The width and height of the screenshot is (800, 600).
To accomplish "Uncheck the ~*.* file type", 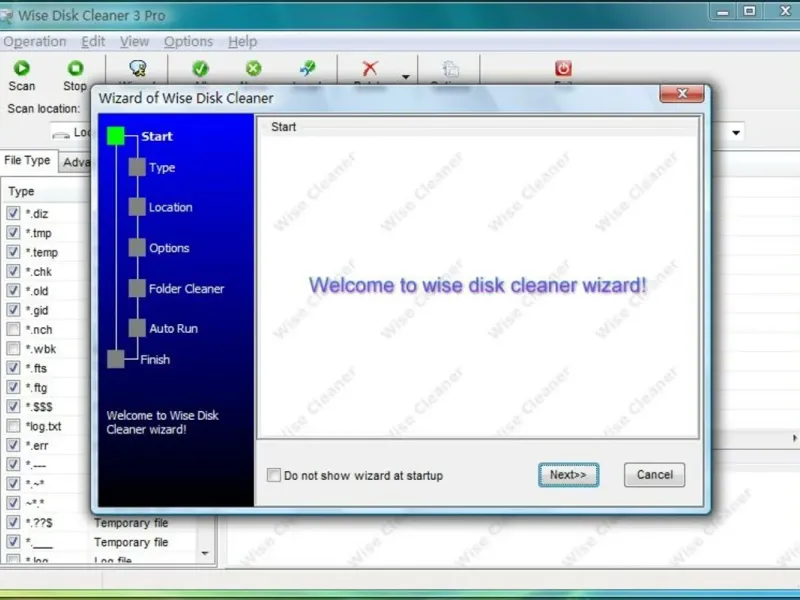I will (x=13, y=503).
